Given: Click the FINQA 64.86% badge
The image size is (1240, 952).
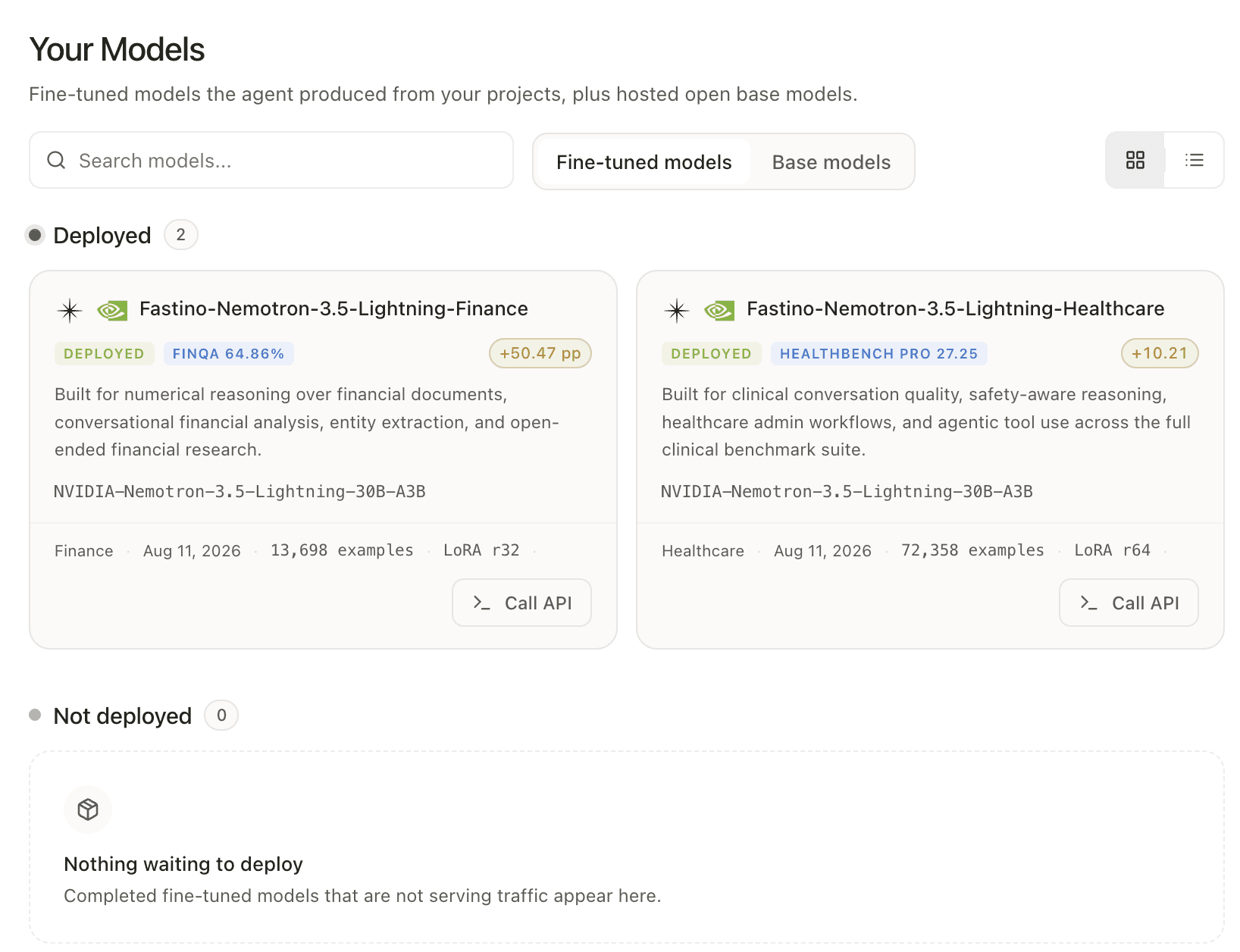Looking at the screenshot, I should pos(228,354).
